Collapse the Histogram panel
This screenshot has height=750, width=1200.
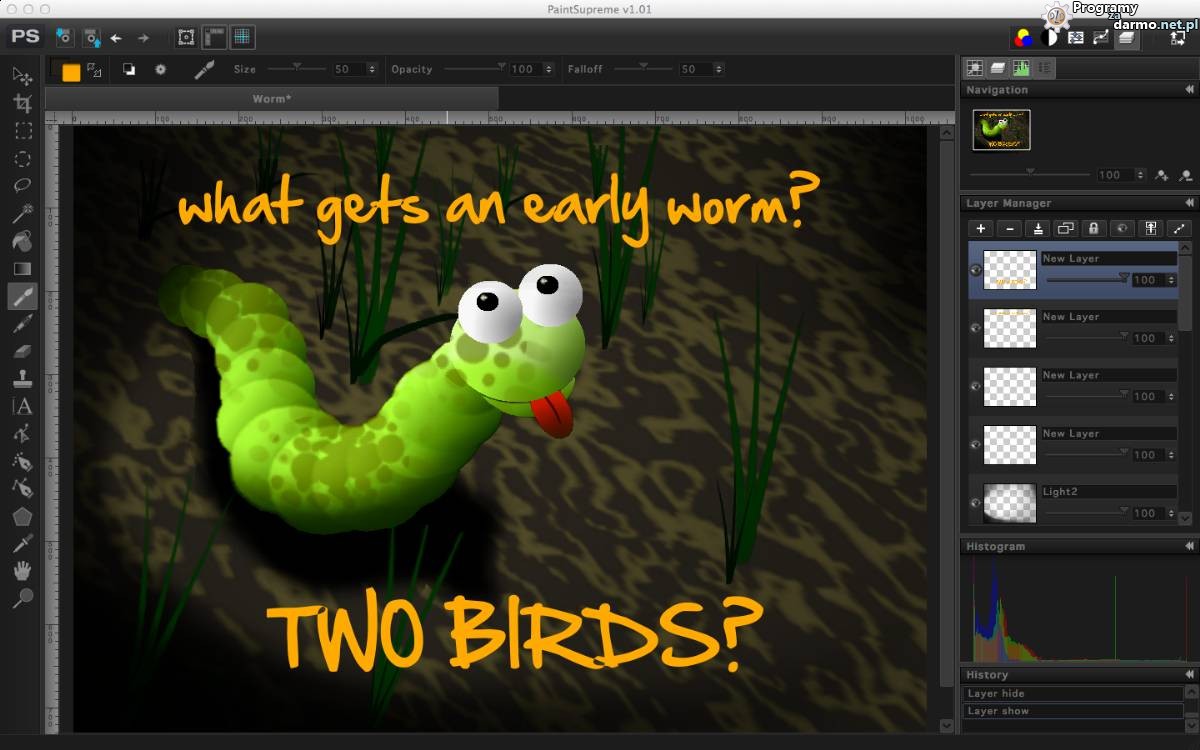(x=1189, y=547)
